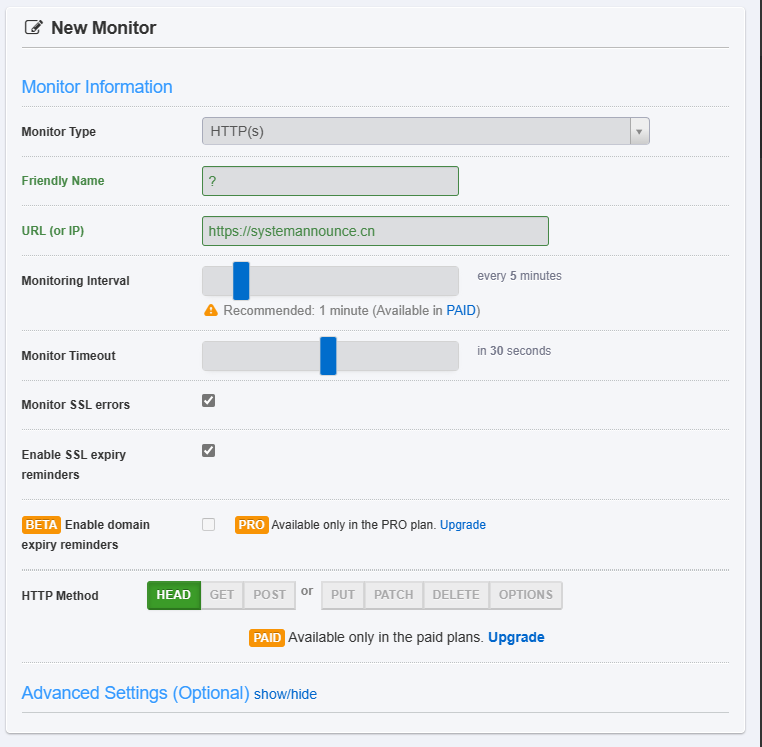Toggle Enable SSL expiry reminders checkbox
Viewport: 762px width, 747px height.
(x=208, y=451)
